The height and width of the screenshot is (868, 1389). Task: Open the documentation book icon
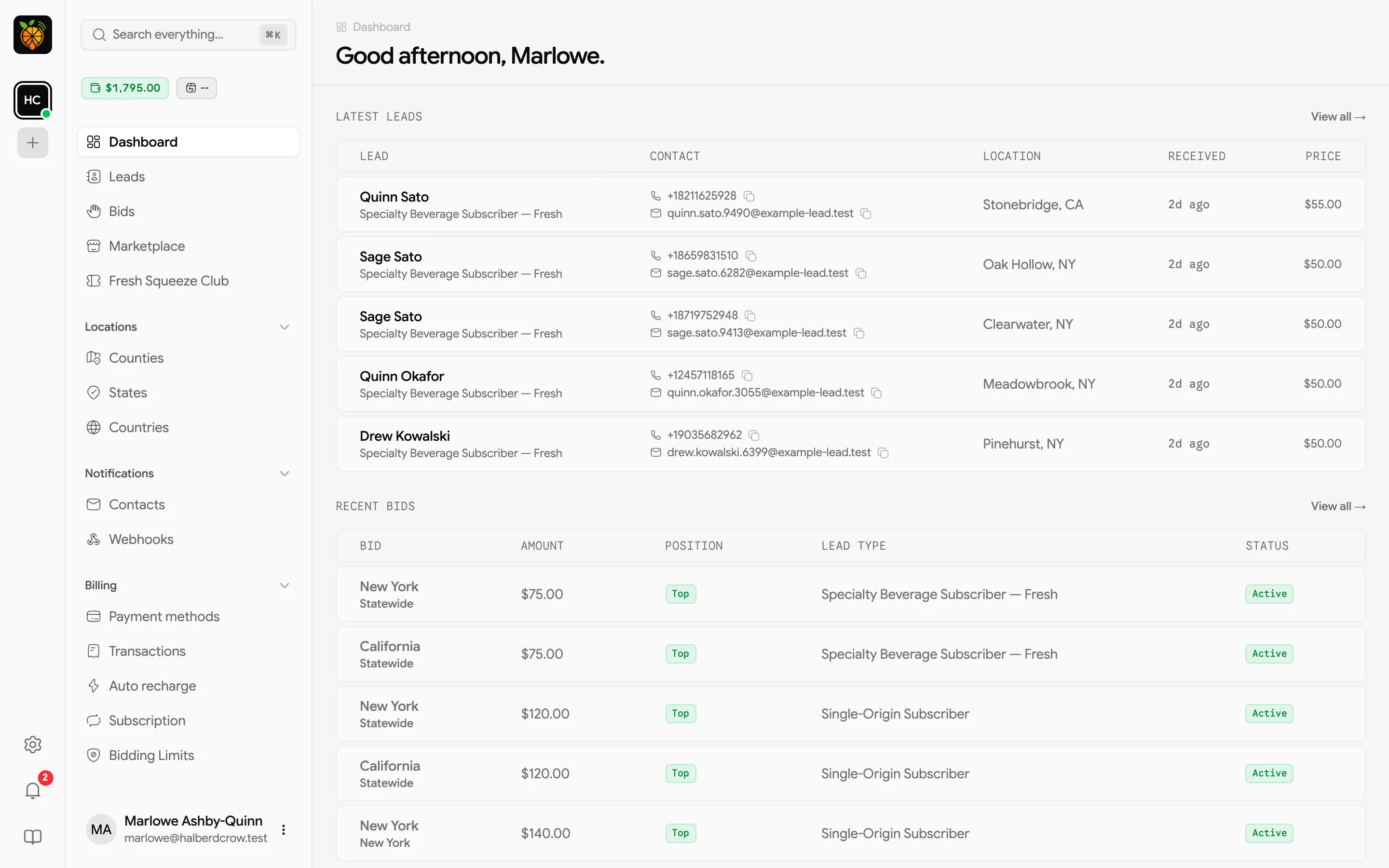click(x=33, y=837)
